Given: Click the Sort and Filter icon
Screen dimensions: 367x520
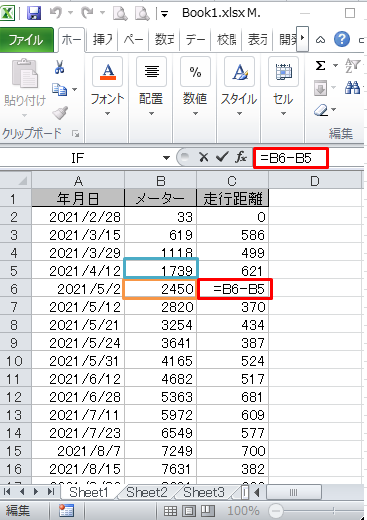Looking at the screenshot, I should (352, 66).
